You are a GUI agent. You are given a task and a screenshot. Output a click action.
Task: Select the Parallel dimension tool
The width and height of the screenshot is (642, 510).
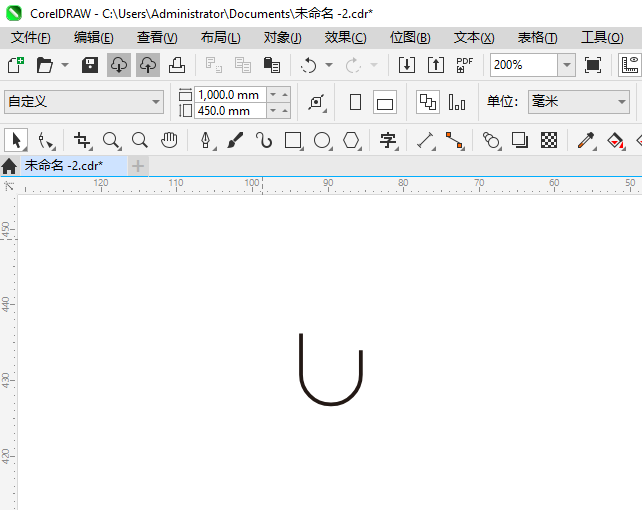click(425, 140)
